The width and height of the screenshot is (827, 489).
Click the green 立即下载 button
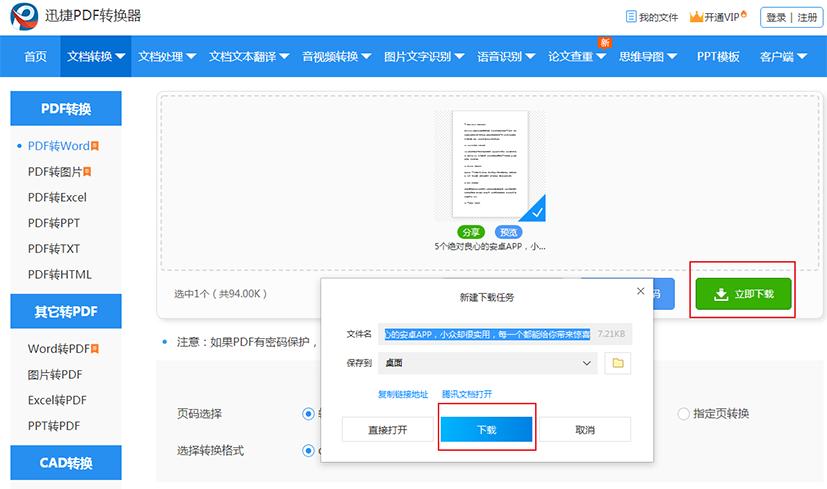tap(743, 294)
